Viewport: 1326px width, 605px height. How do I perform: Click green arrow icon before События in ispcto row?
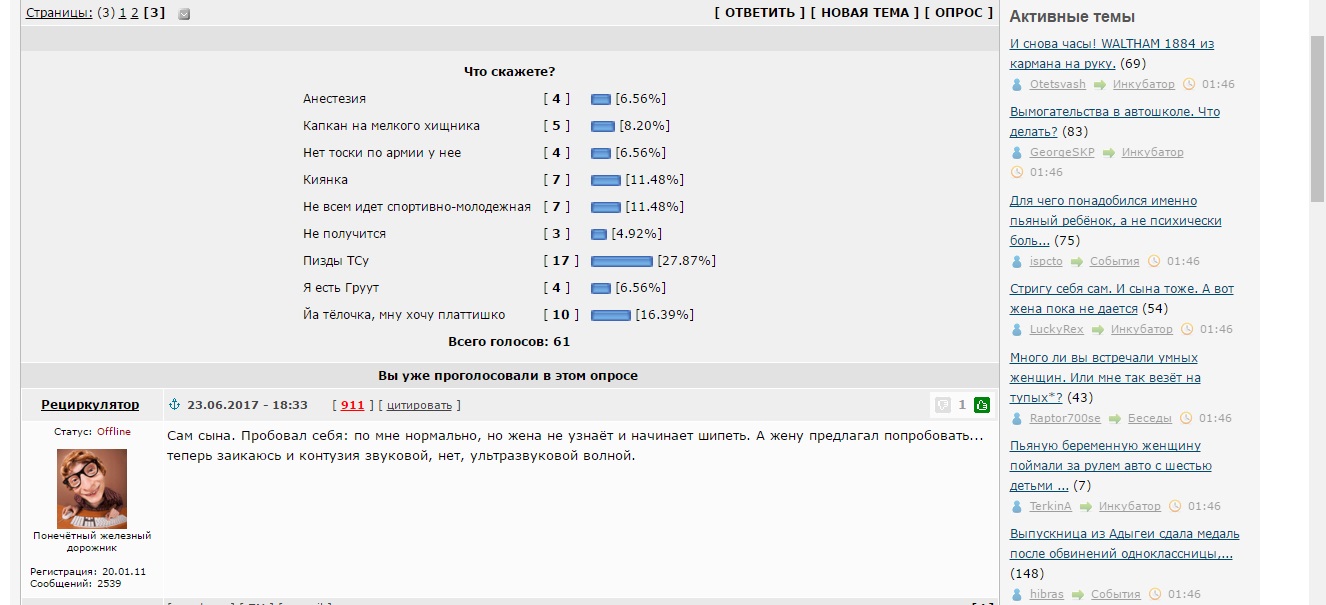pos(1077,262)
